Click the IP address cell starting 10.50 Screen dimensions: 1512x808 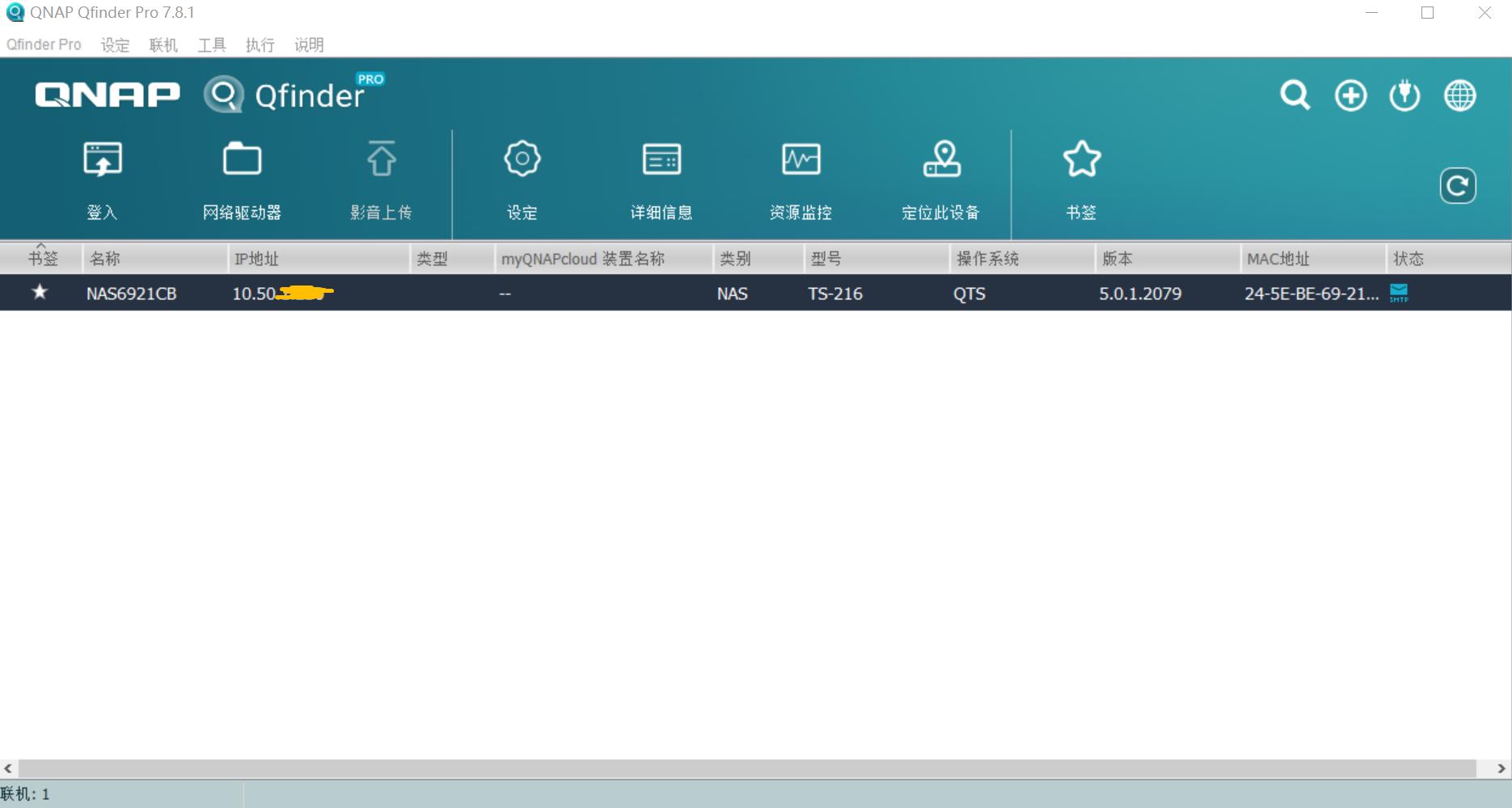pyautogui.click(x=283, y=294)
